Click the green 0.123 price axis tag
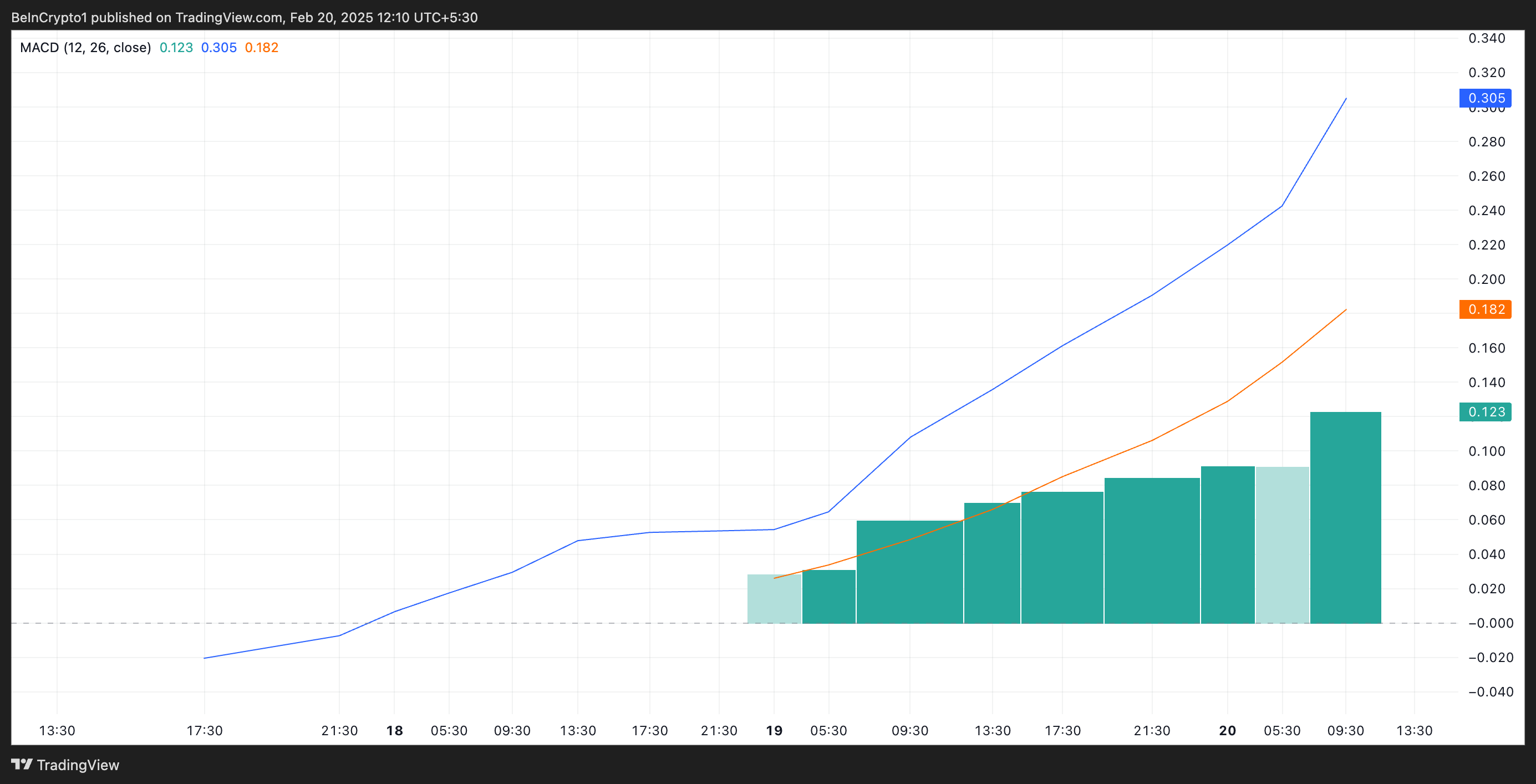Viewport: 1536px width, 784px height. pyautogui.click(x=1485, y=412)
